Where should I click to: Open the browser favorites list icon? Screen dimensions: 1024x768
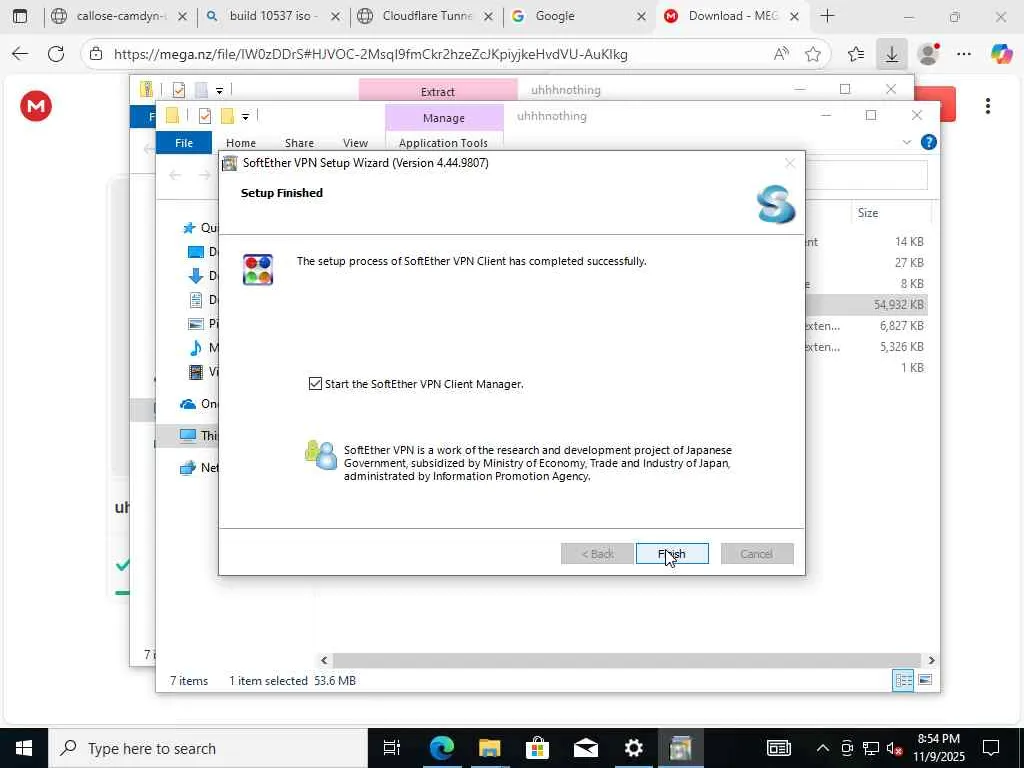tap(856, 54)
